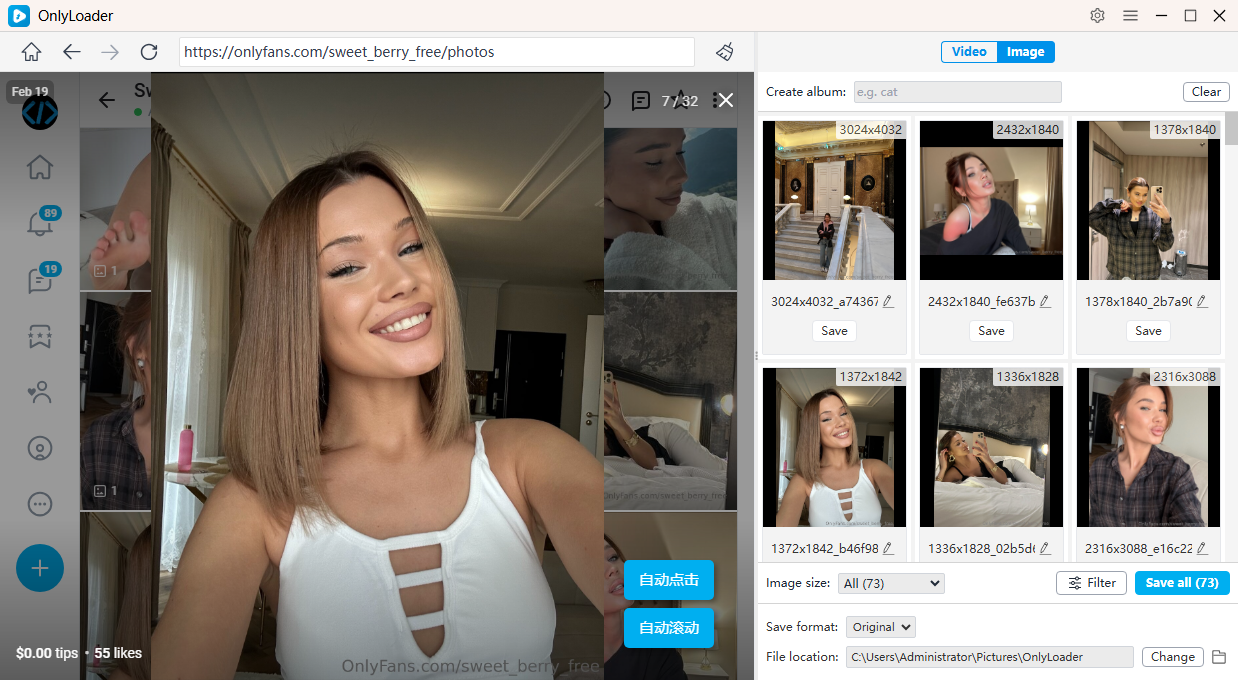Click Save all (73) button

(x=1182, y=583)
